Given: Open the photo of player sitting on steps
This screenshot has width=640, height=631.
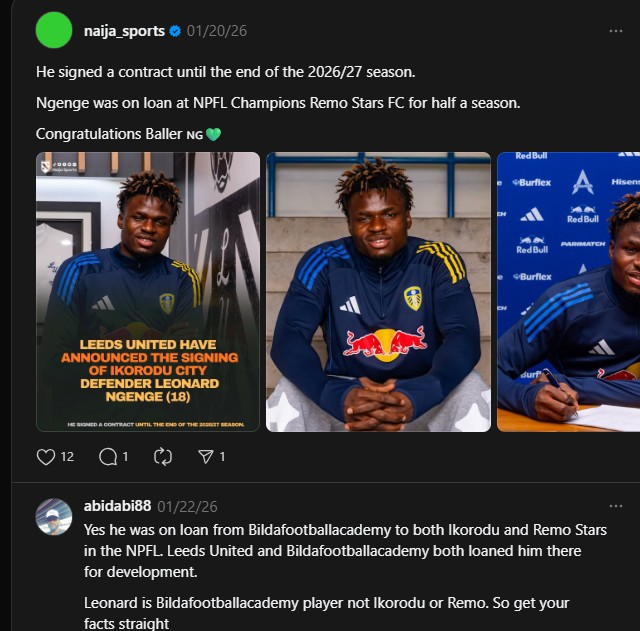Looking at the screenshot, I should click(378, 292).
